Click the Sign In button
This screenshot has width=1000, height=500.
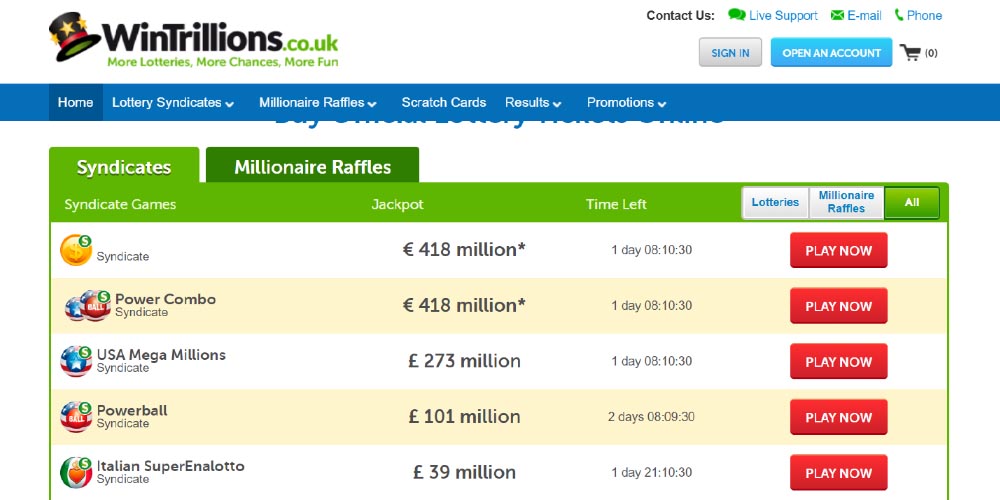click(730, 53)
